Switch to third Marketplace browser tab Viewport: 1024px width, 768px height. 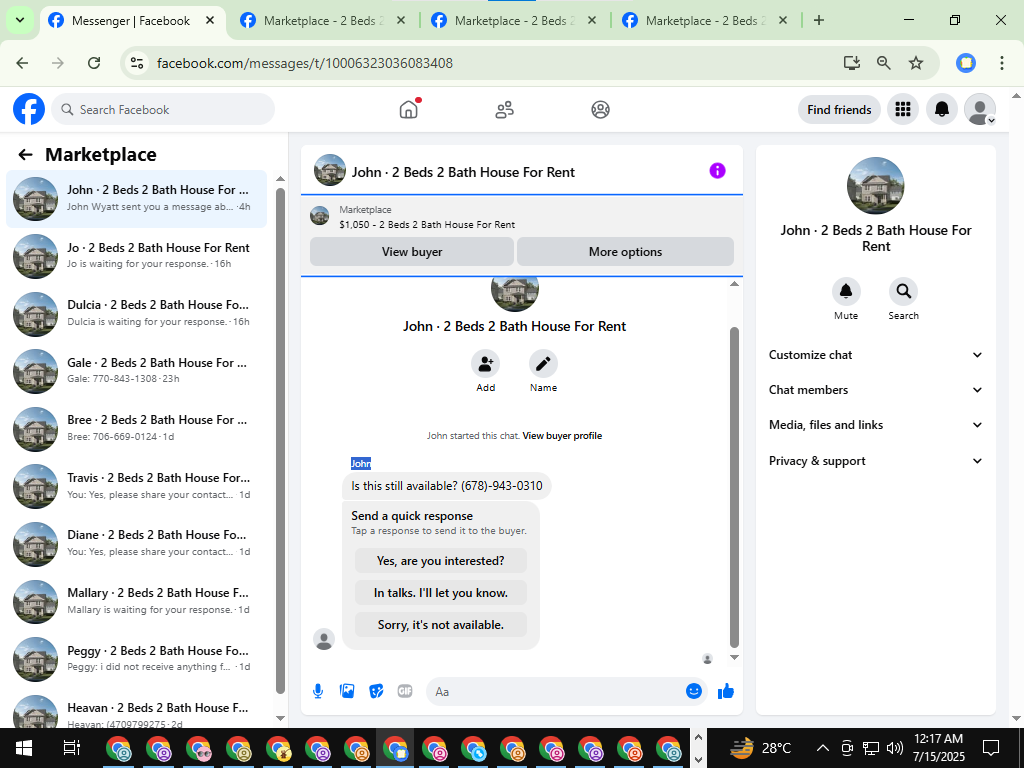point(514,21)
